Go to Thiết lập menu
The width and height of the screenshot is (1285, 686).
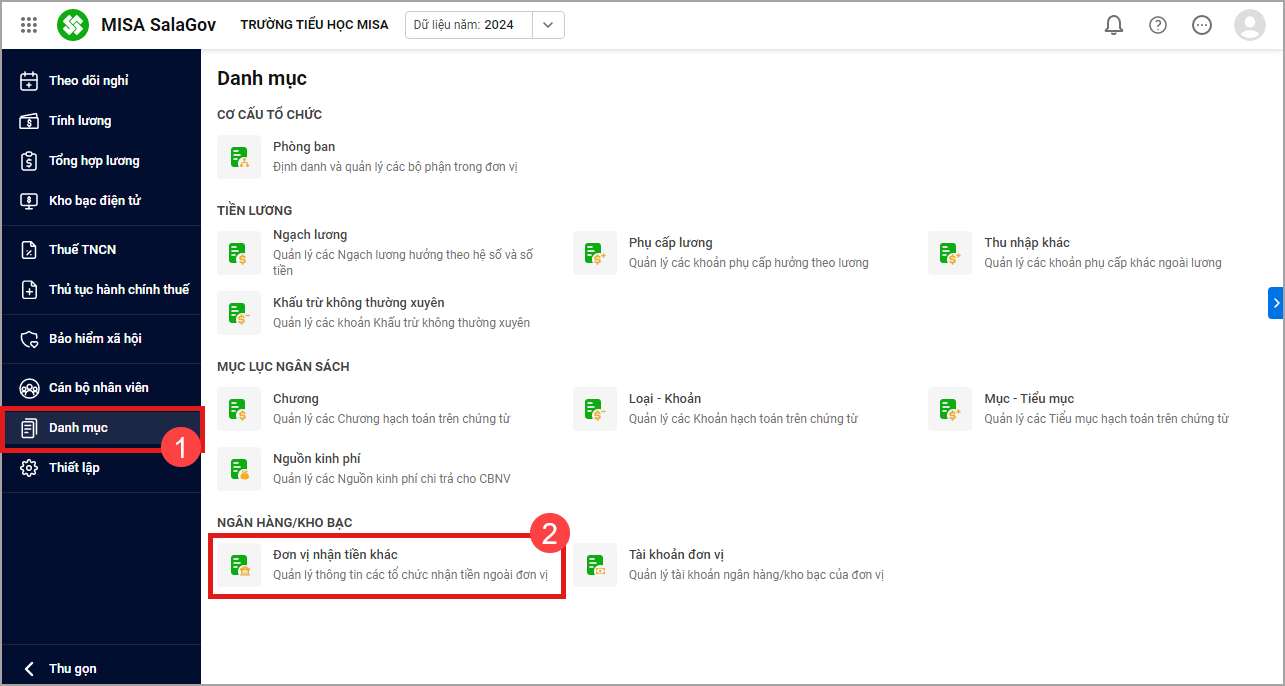(74, 468)
